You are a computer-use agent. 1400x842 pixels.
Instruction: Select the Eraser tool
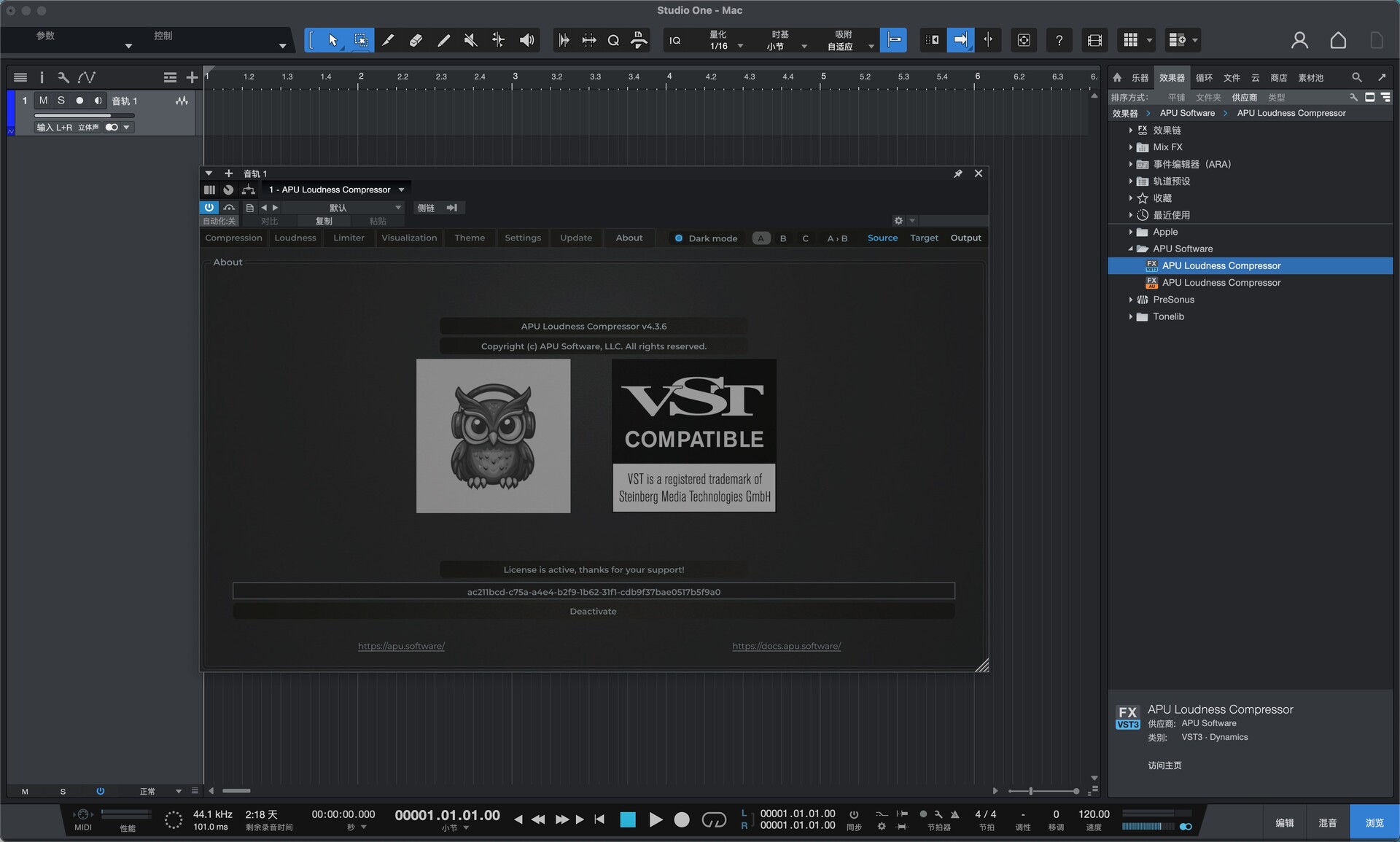coord(416,40)
